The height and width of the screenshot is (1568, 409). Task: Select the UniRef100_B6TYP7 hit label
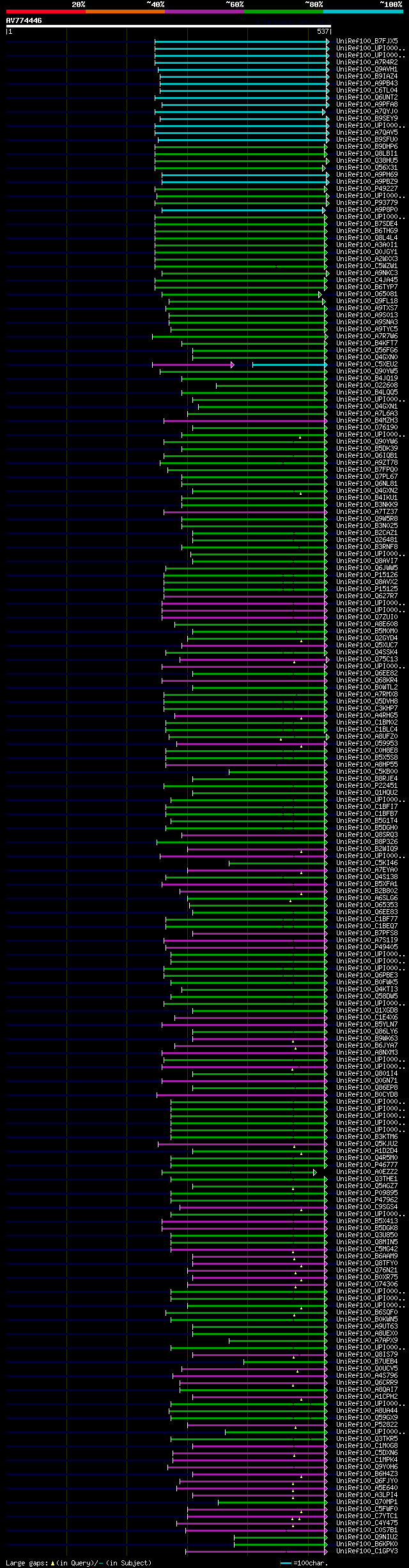(367, 287)
